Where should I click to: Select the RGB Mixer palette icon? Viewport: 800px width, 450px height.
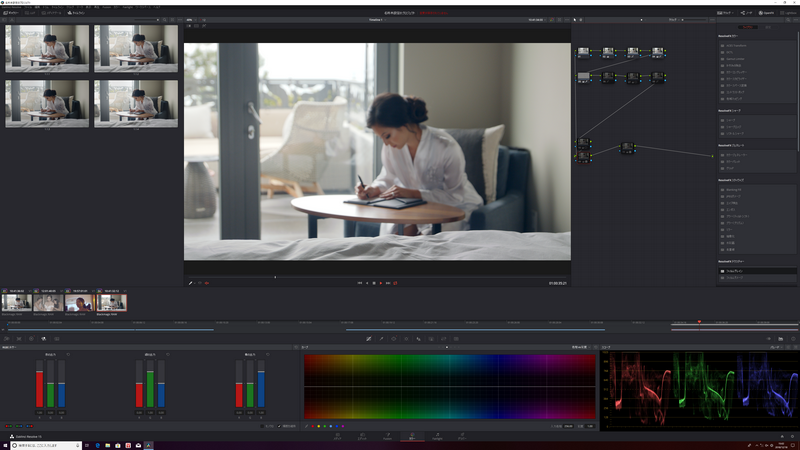tap(44, 339)
